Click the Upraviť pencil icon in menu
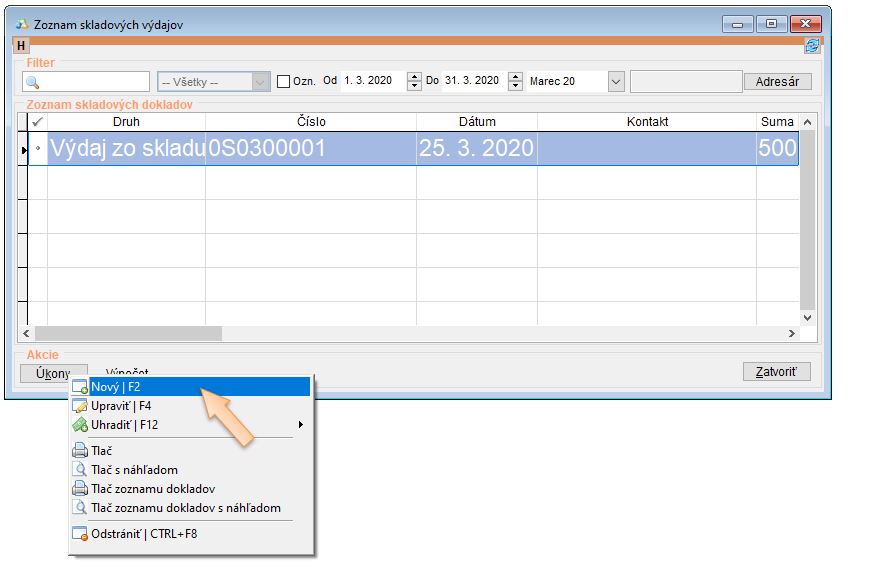Screen dimensions: 884x572 [x=80, y=406]
